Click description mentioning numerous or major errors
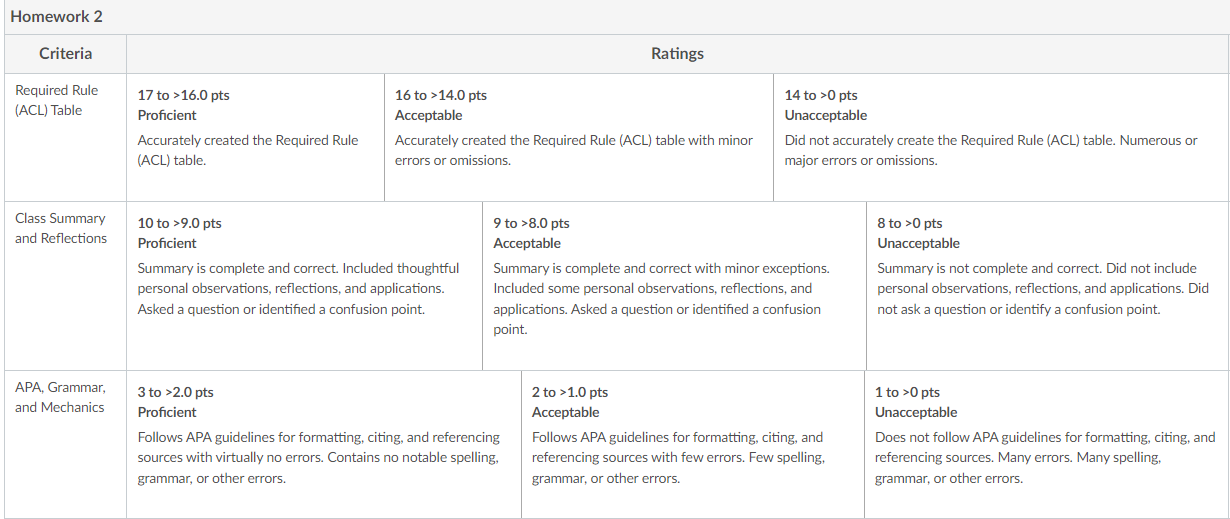The image size is (1230, 519). coord(991,150)
